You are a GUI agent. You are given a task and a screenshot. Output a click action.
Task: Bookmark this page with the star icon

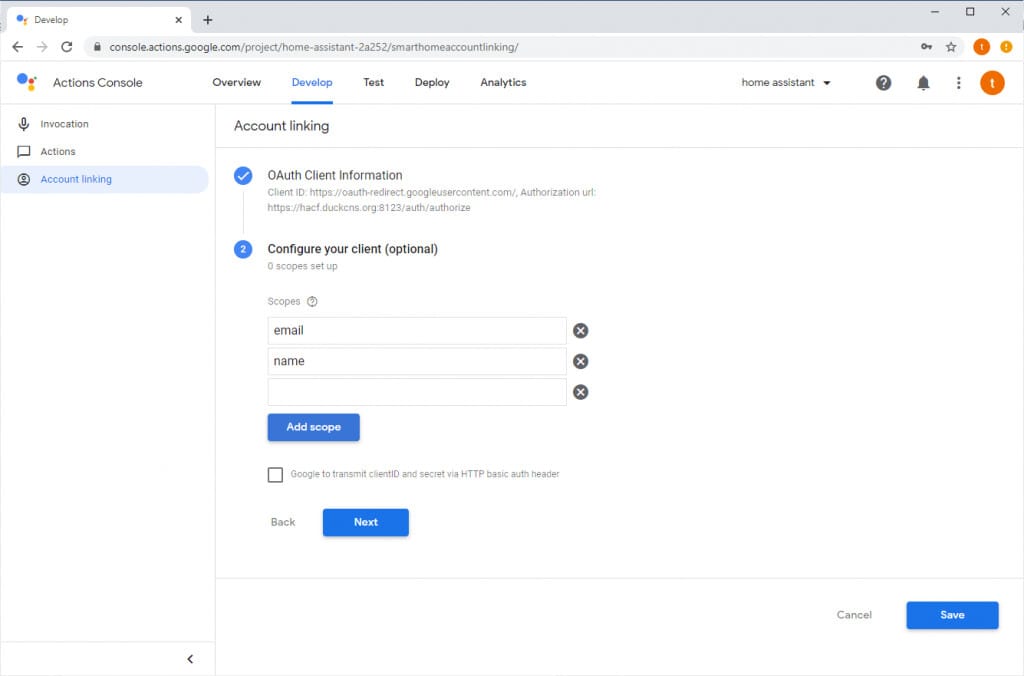951,47
